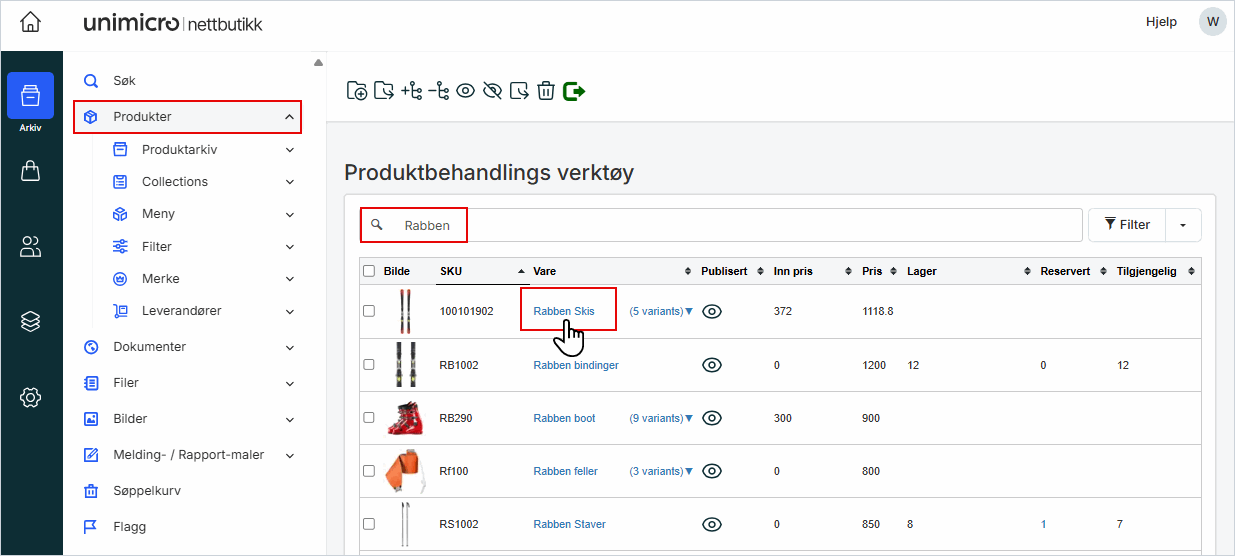Screen dimensions: 1235x556
Task: Open the dropdown arrow next to Filter
Action: pyautogui.click(x=1182, y=225)
